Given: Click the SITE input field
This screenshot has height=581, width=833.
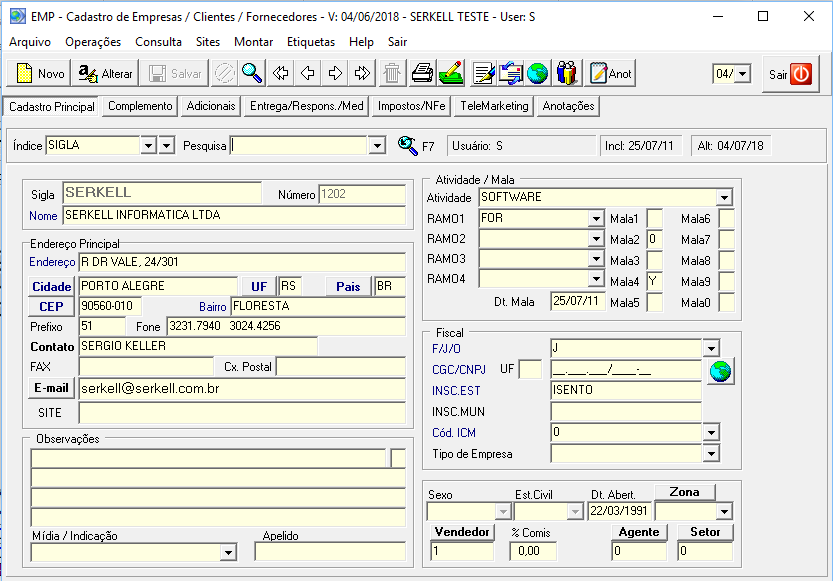Looking at the screenshot, I should (x=242, y=413).
